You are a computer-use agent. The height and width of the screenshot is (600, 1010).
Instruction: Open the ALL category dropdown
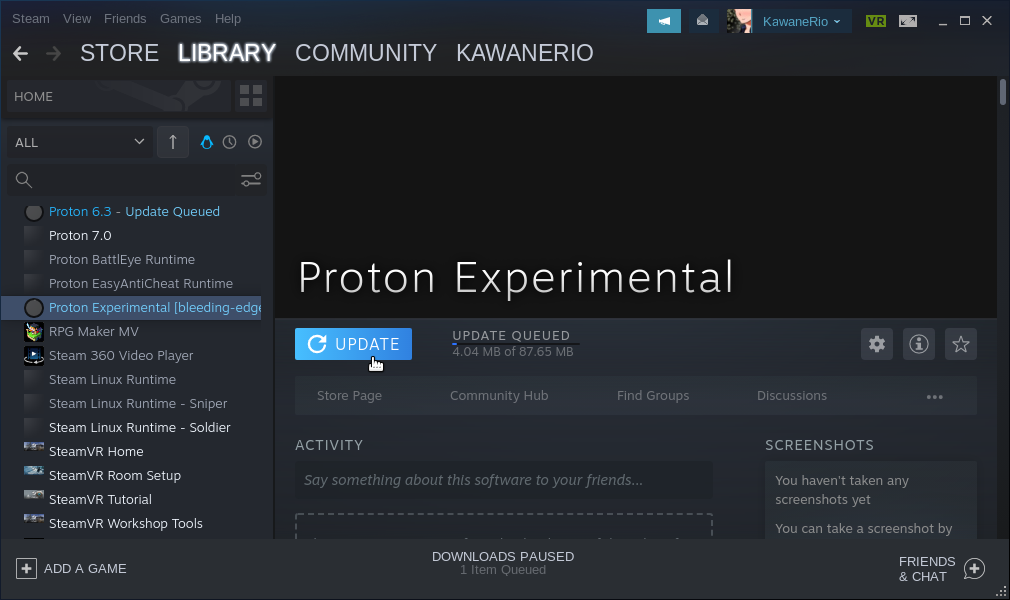click(80, 142)
